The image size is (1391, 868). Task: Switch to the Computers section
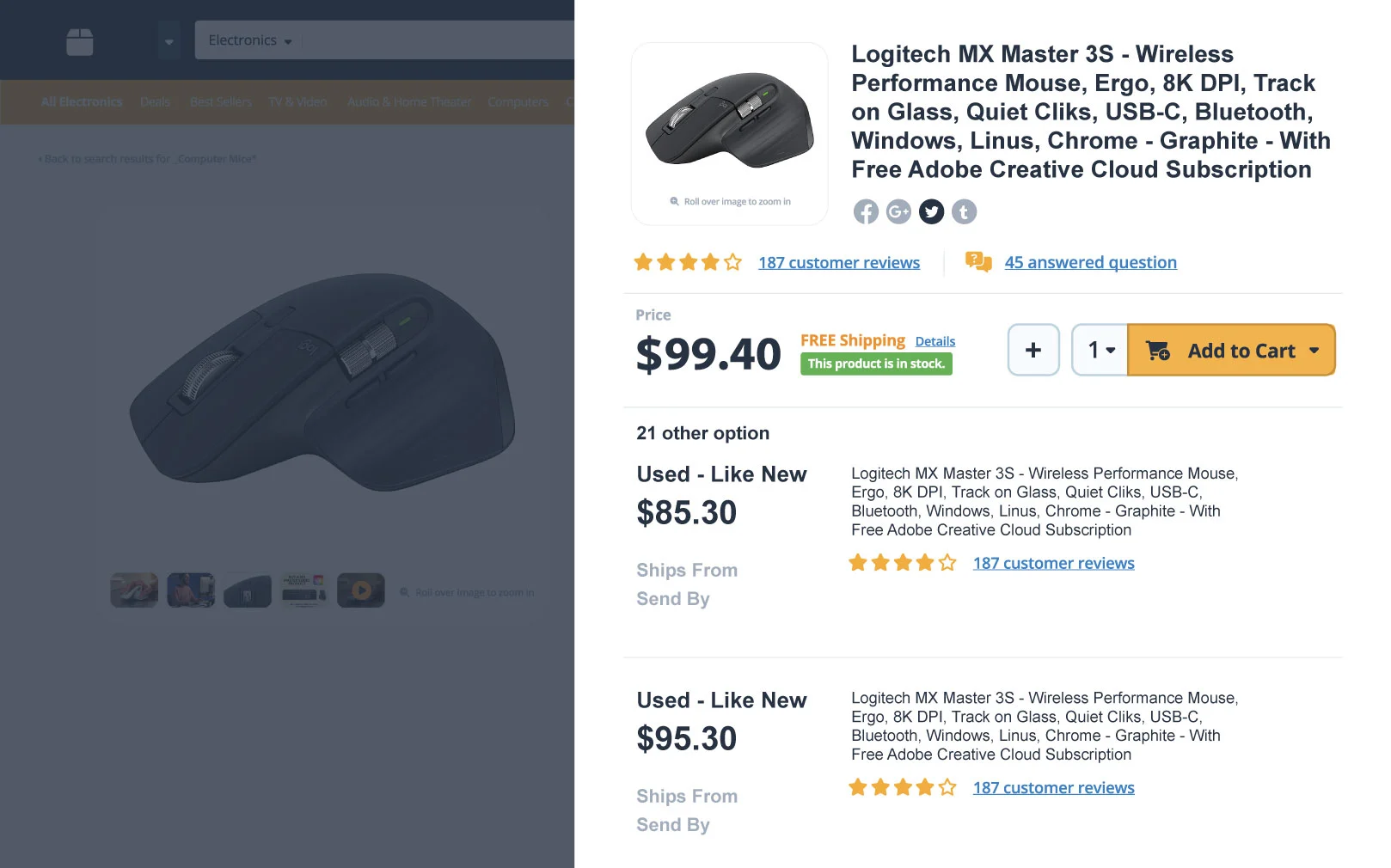[518, 101]
